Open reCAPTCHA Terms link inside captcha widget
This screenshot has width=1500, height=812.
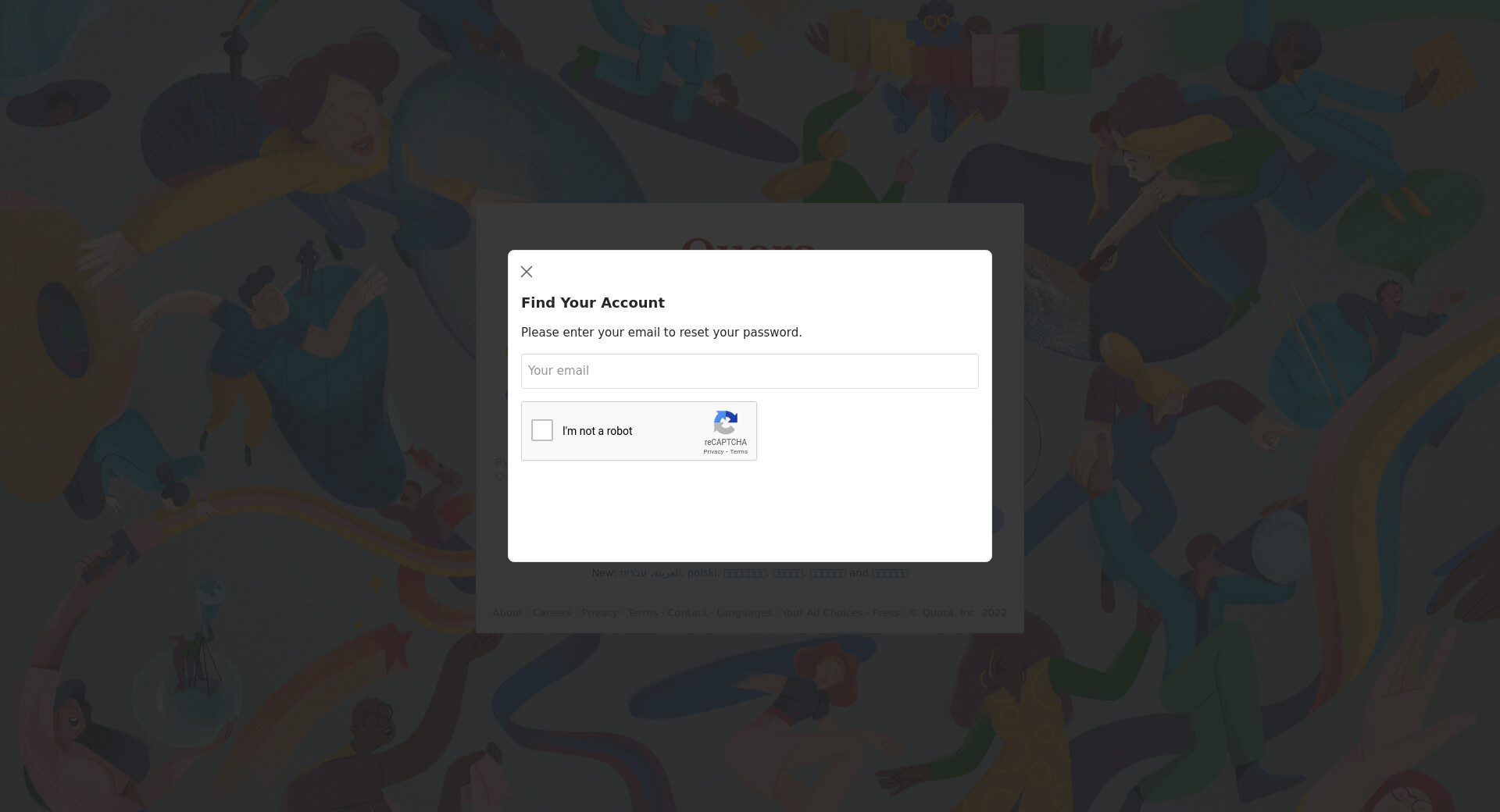click(x=739, y=452)
